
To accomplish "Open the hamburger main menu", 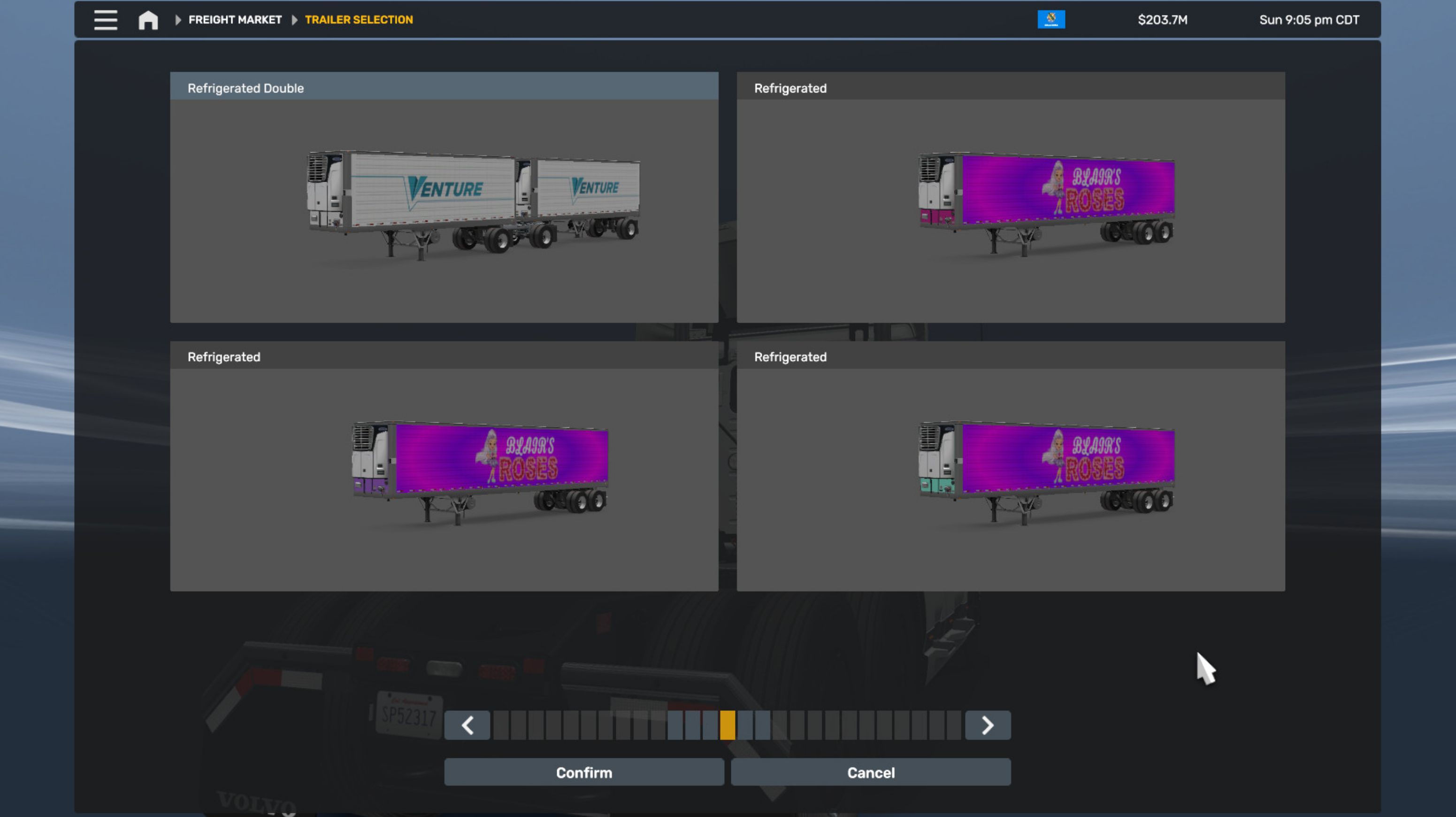I will coord(105,20).
